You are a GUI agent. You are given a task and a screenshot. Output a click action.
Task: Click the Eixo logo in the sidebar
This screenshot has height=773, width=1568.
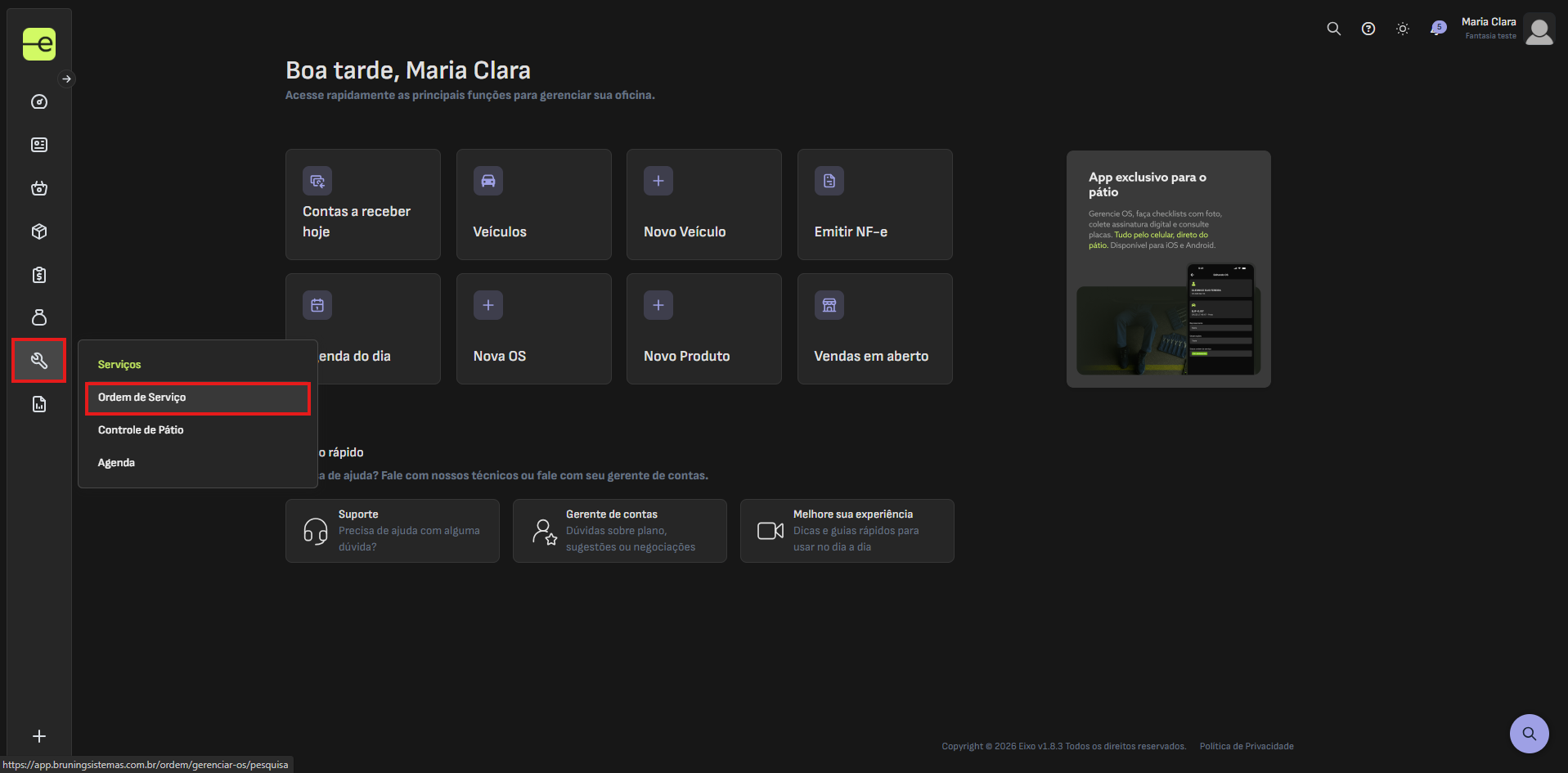pos(39,44)
